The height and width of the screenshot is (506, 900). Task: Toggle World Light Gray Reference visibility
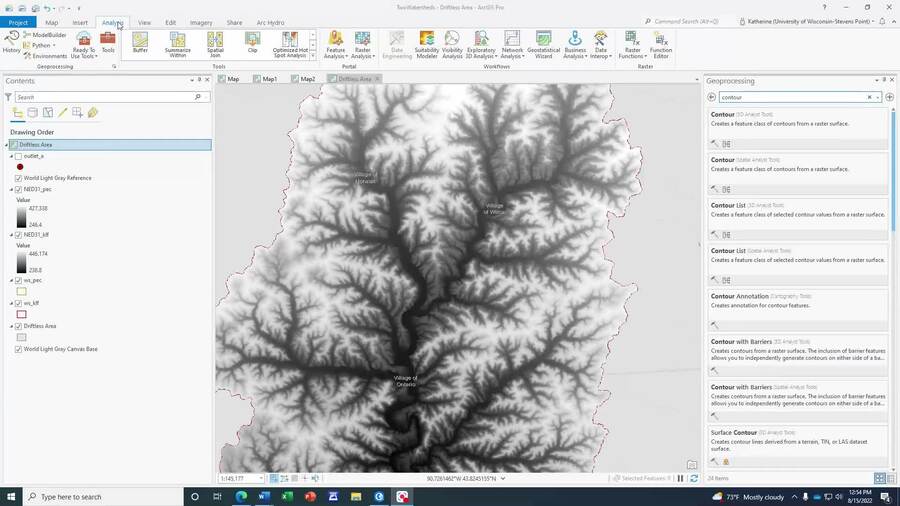point(18,178)
